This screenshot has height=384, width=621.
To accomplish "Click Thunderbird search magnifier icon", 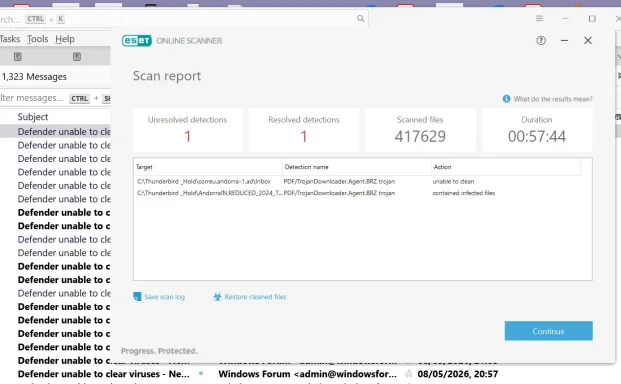I will click(x=360, y=19).
